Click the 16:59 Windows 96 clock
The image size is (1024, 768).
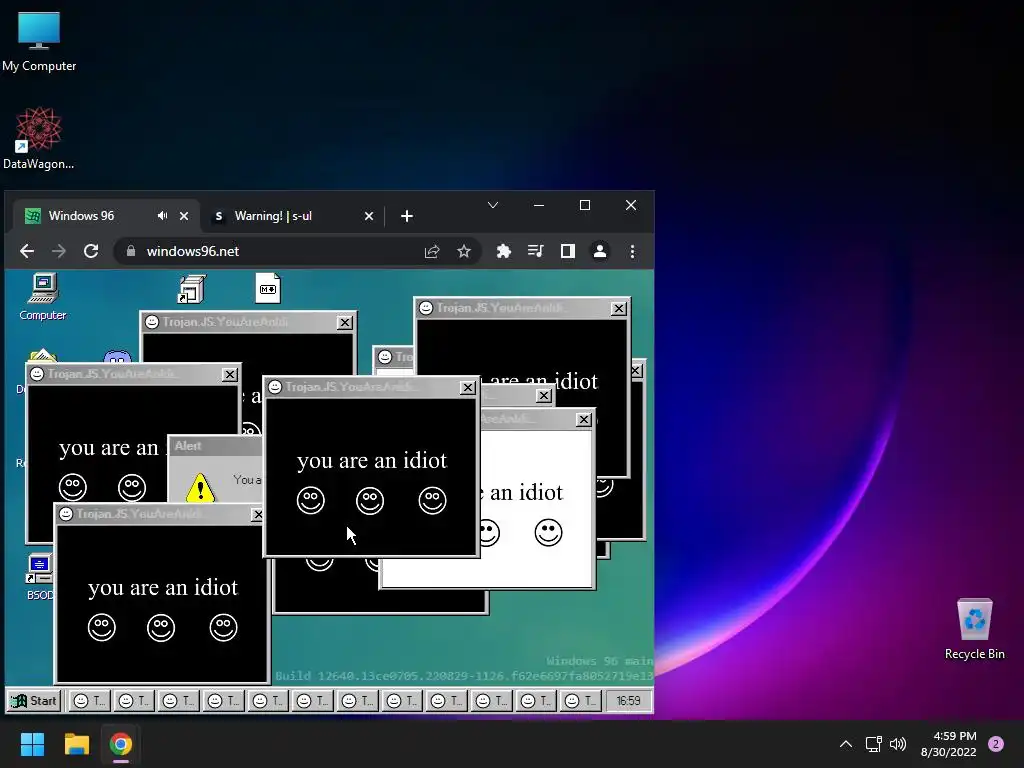pos(628,701)
